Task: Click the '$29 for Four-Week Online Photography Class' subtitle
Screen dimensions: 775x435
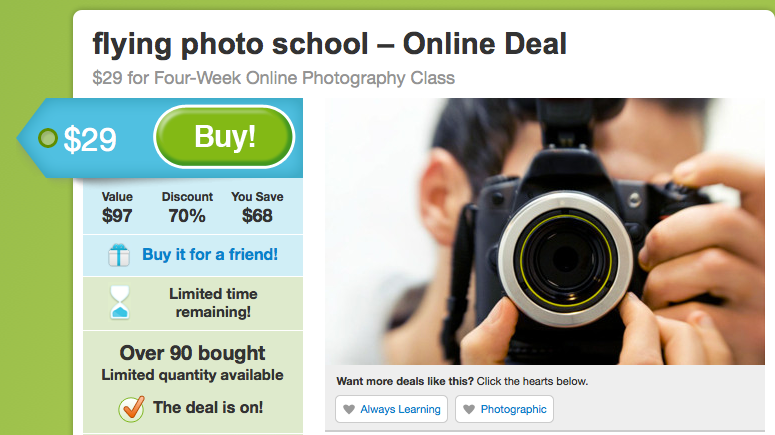Action: 273,78
